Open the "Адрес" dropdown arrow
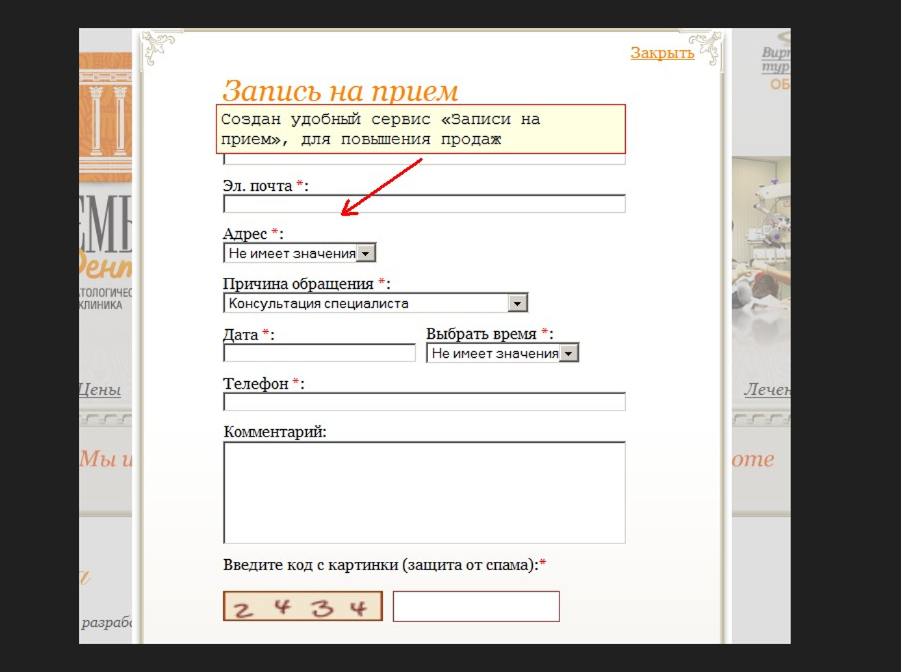Image resolution: width=901 pixels, height=672 pixels. pyautogui.click(x=366, y=252)
